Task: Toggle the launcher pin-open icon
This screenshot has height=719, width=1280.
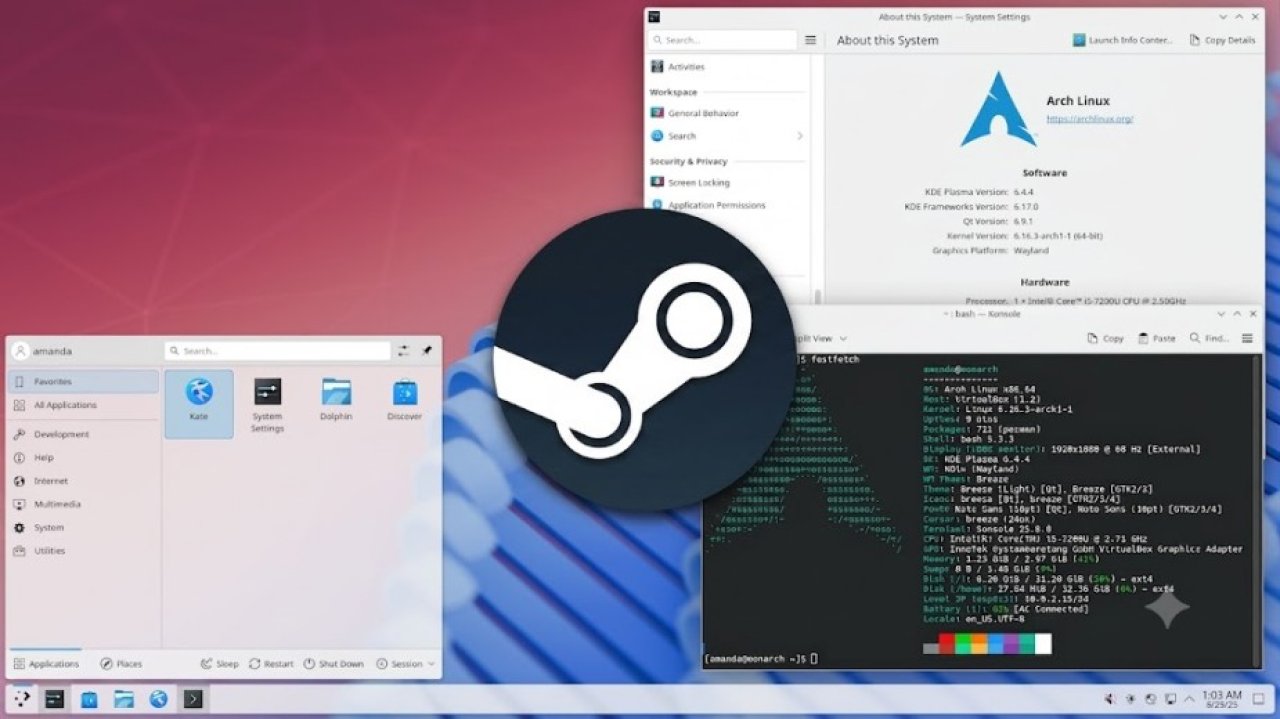Action: pos(427,351)
